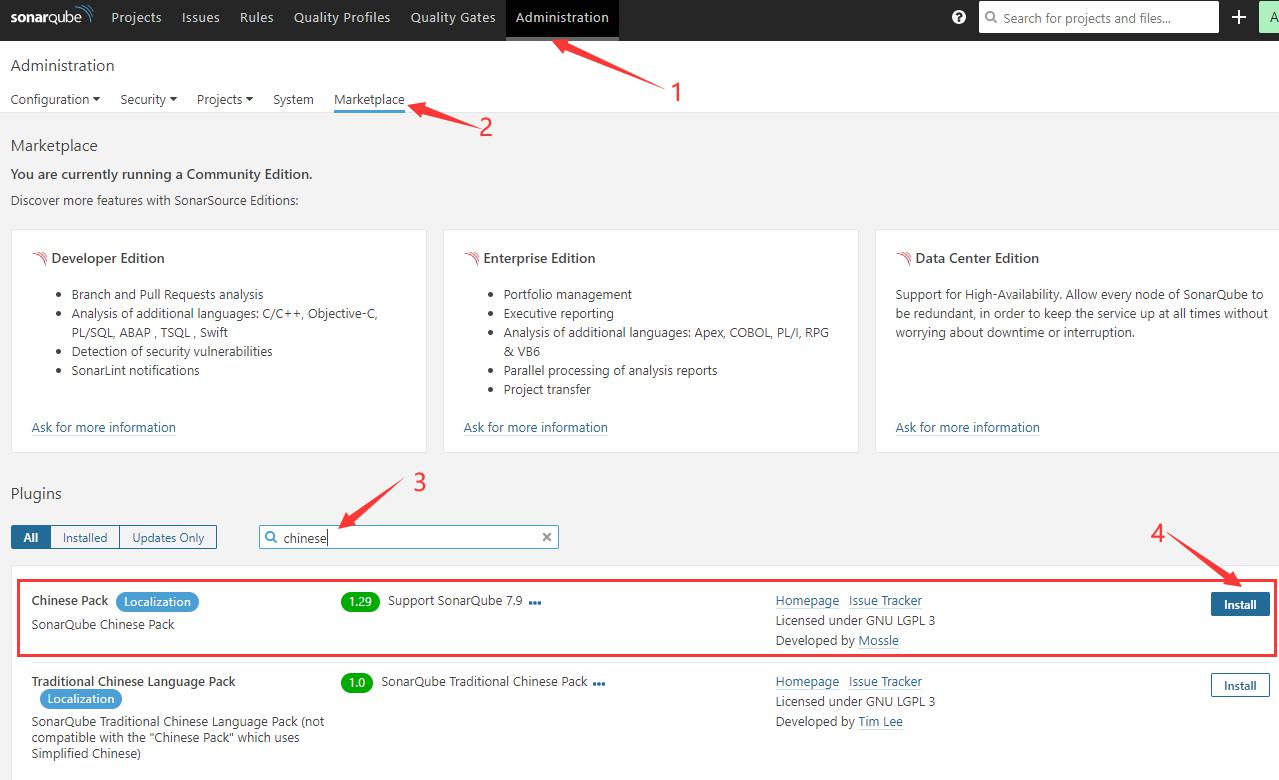Click the Enterprise Edition logo icon
Screen dimensions: 1279x780
(x=472, y=258)
